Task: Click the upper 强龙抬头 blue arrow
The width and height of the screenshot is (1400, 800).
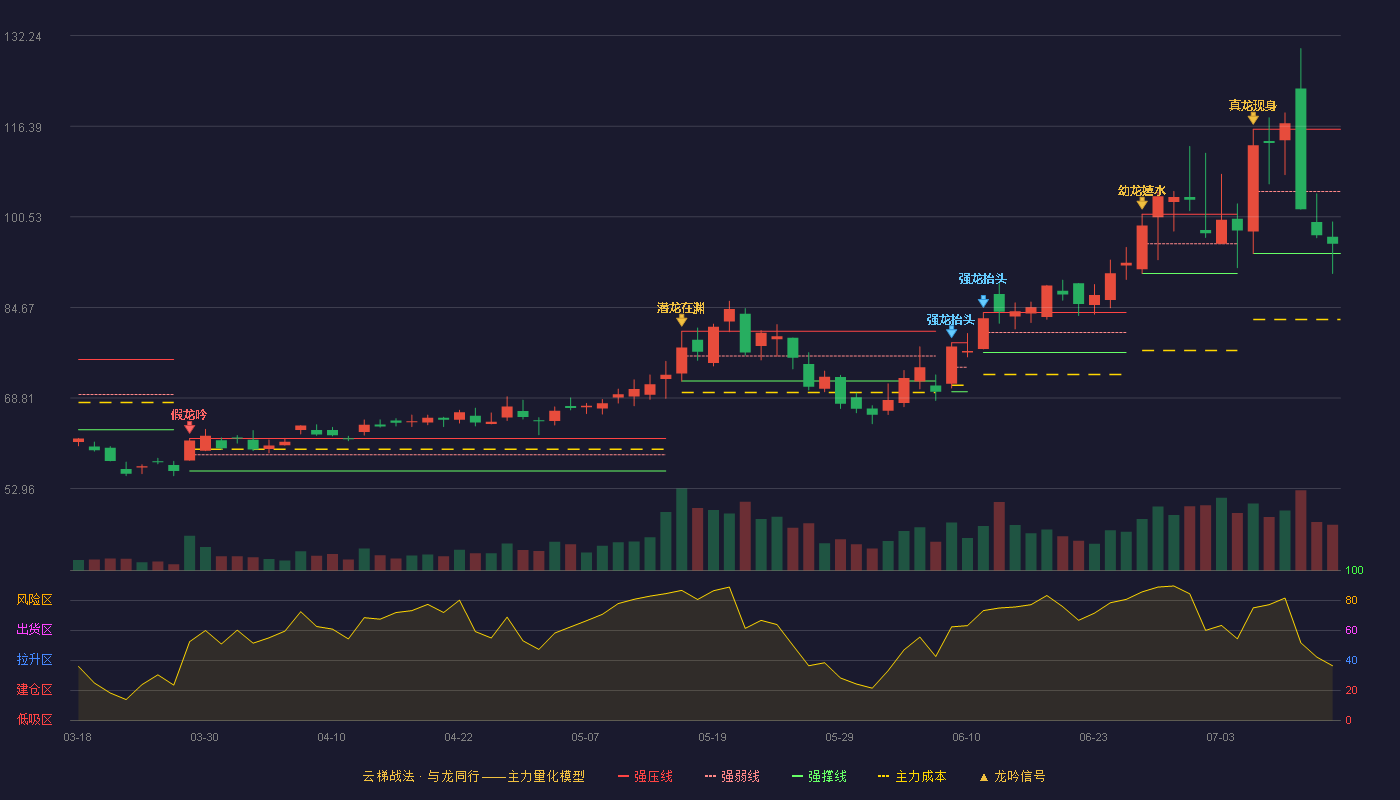Action: pos(983,301)
